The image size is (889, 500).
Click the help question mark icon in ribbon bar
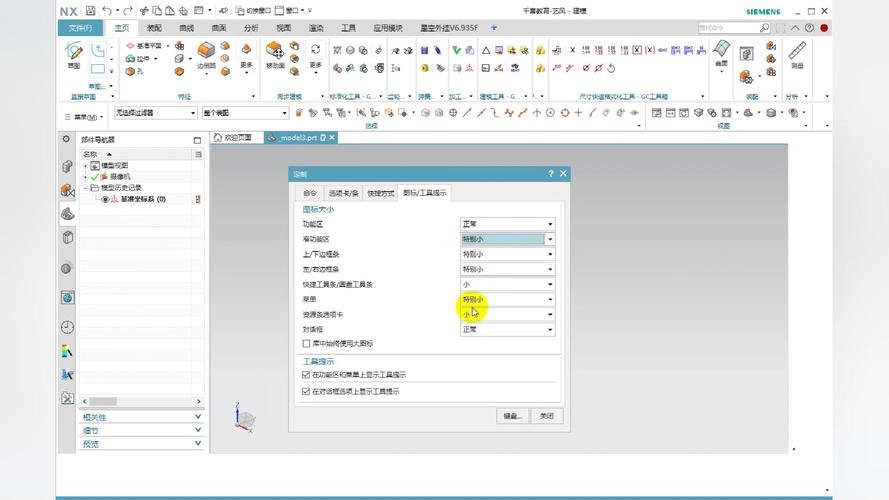pos(809,28)
